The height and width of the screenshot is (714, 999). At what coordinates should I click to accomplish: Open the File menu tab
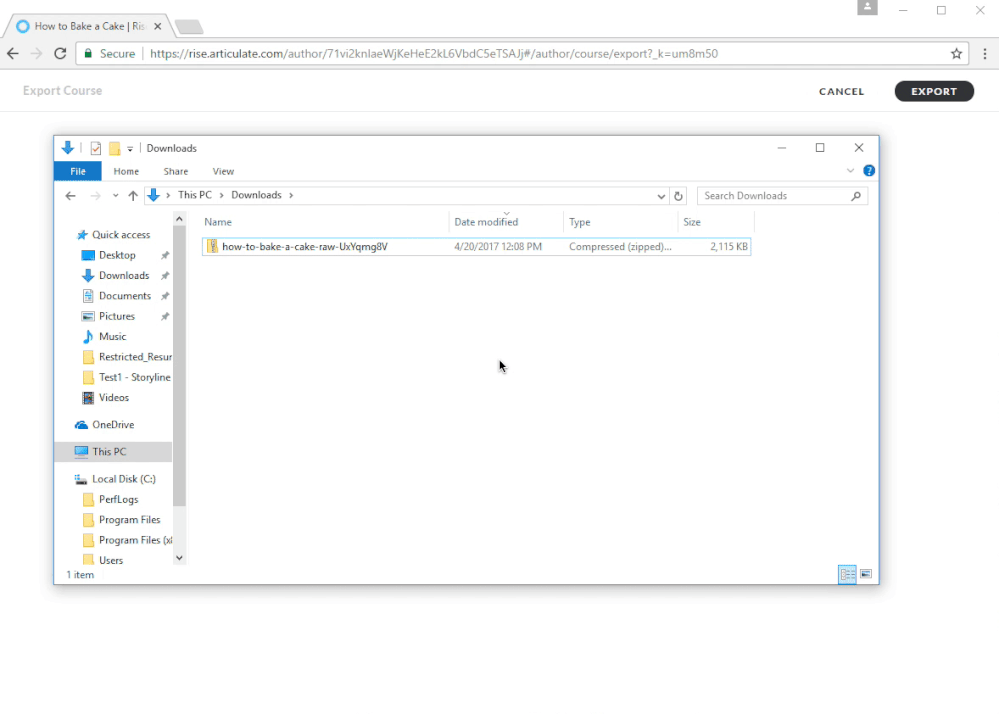[x=77, y=171]
